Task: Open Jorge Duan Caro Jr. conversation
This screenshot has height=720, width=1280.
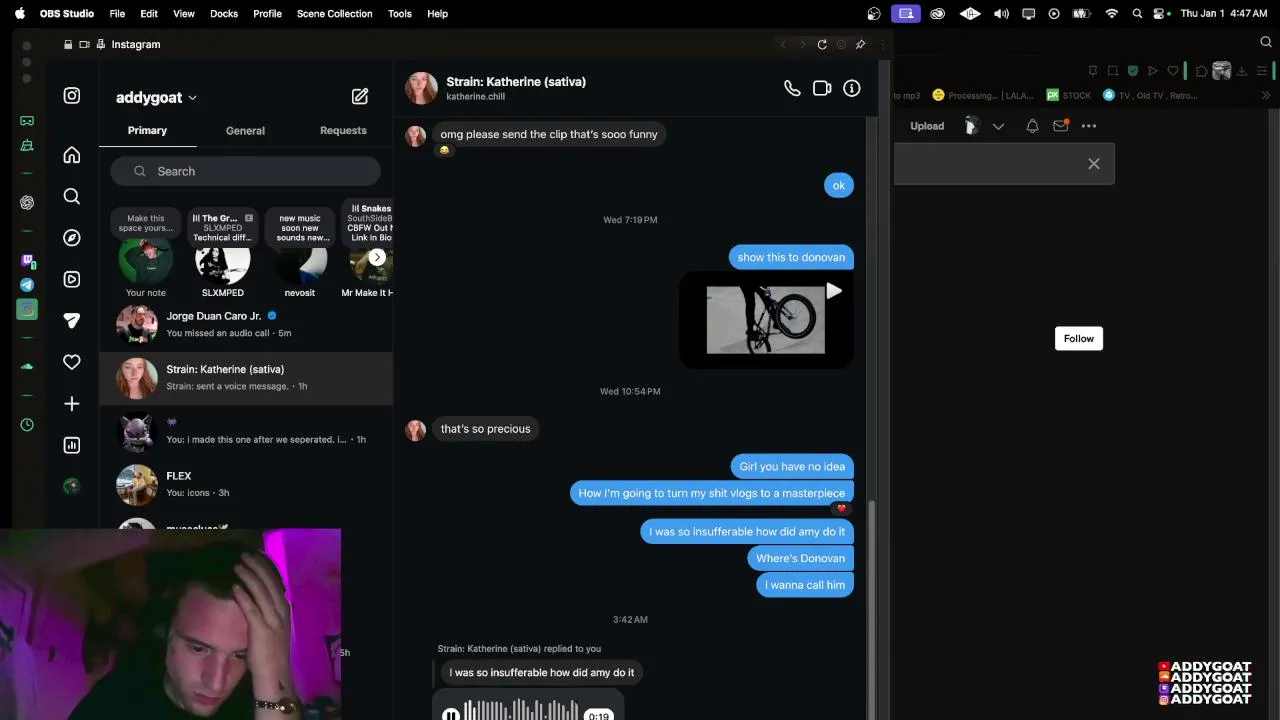Action: 246,324
